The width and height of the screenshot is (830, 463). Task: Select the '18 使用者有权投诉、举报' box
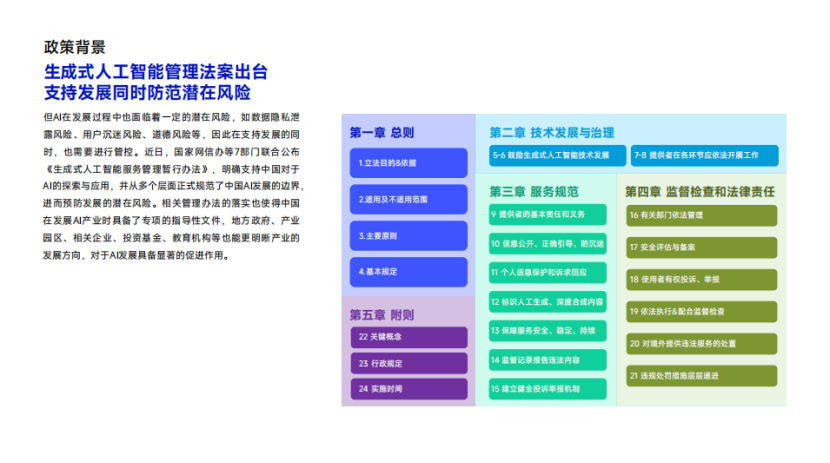pos(702,279)
